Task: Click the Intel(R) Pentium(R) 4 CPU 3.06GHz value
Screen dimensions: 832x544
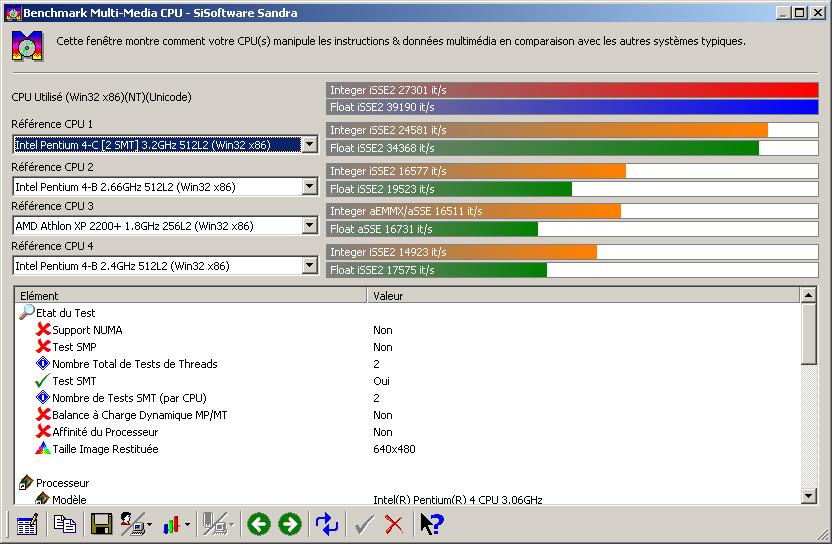Action: point(458,499)
